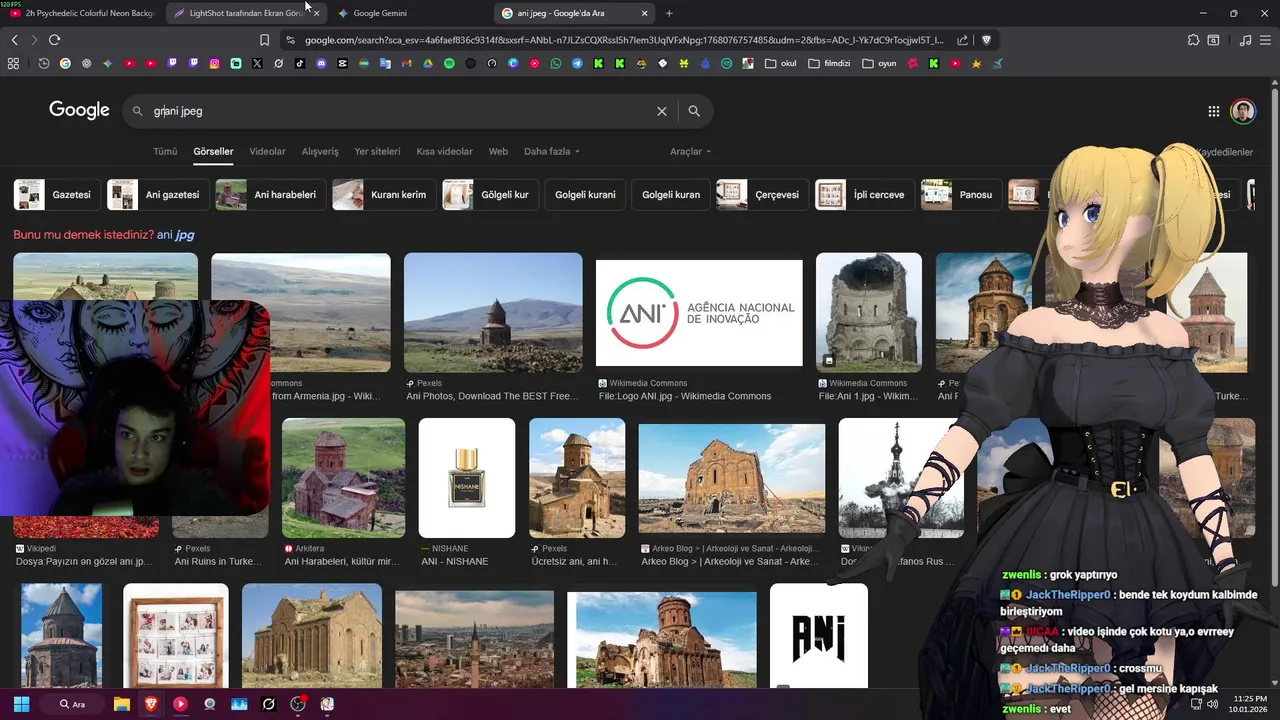The image size is (1280, 720).
Task: Open the Gmail bookmark icon
Action: [x=406, y=63]
